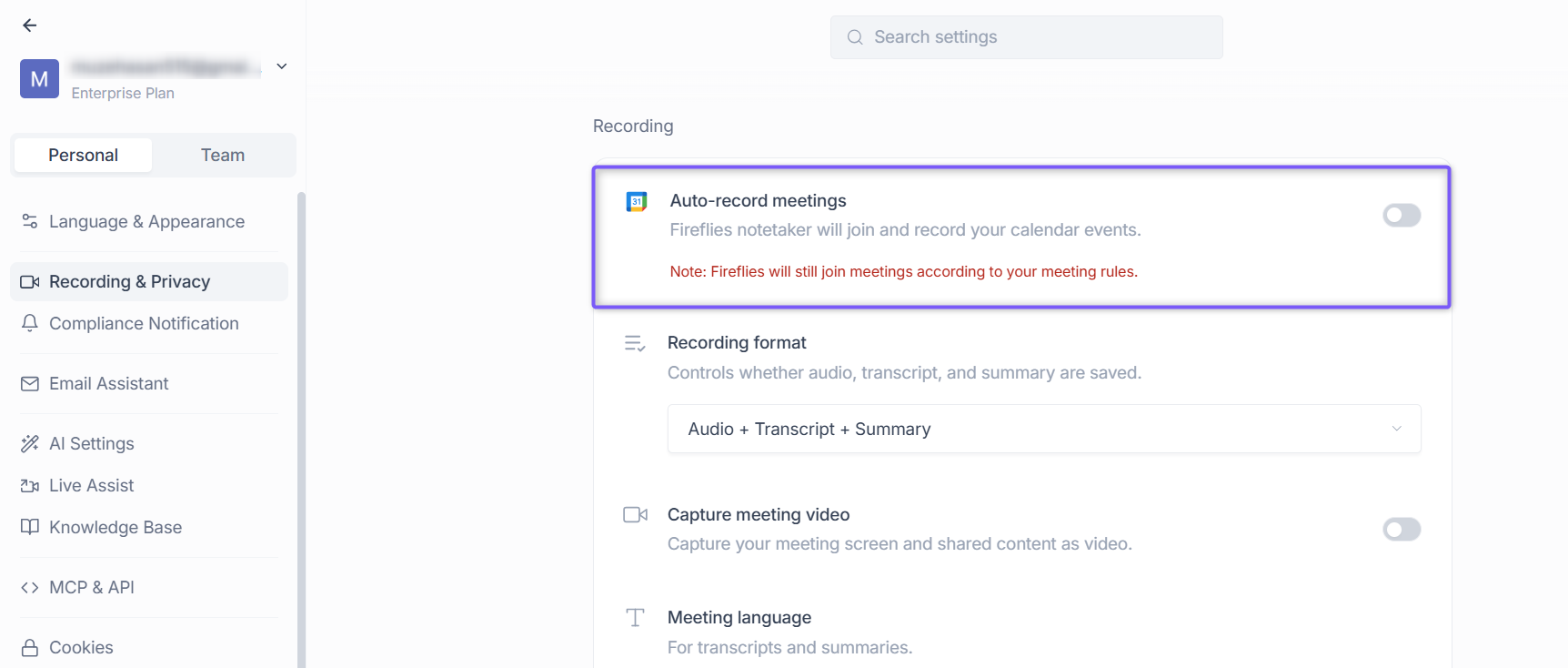Screen dimensions: 1568x668
Task: Click the sidebar vertical scrollbar
Action: [301, 430]
